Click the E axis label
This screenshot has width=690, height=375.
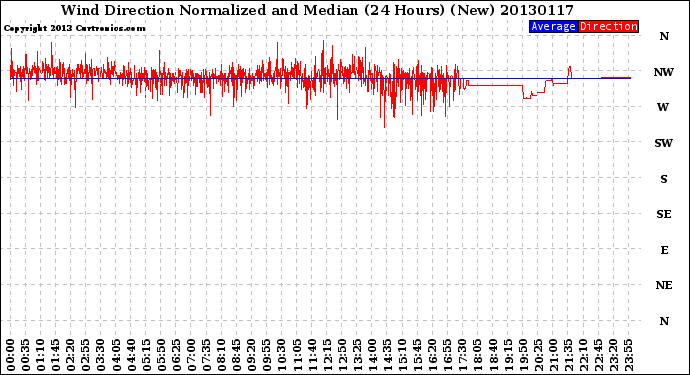(664, 250)
